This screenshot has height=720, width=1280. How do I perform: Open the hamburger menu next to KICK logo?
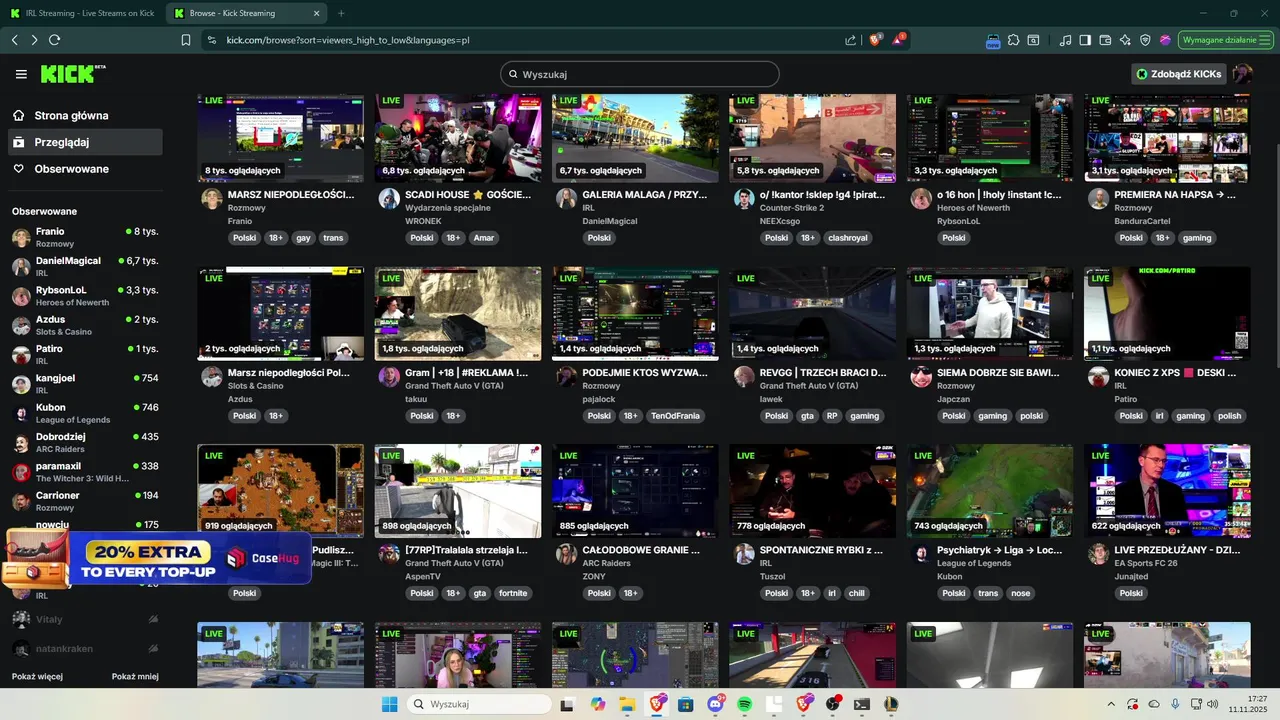pos(21,74)
